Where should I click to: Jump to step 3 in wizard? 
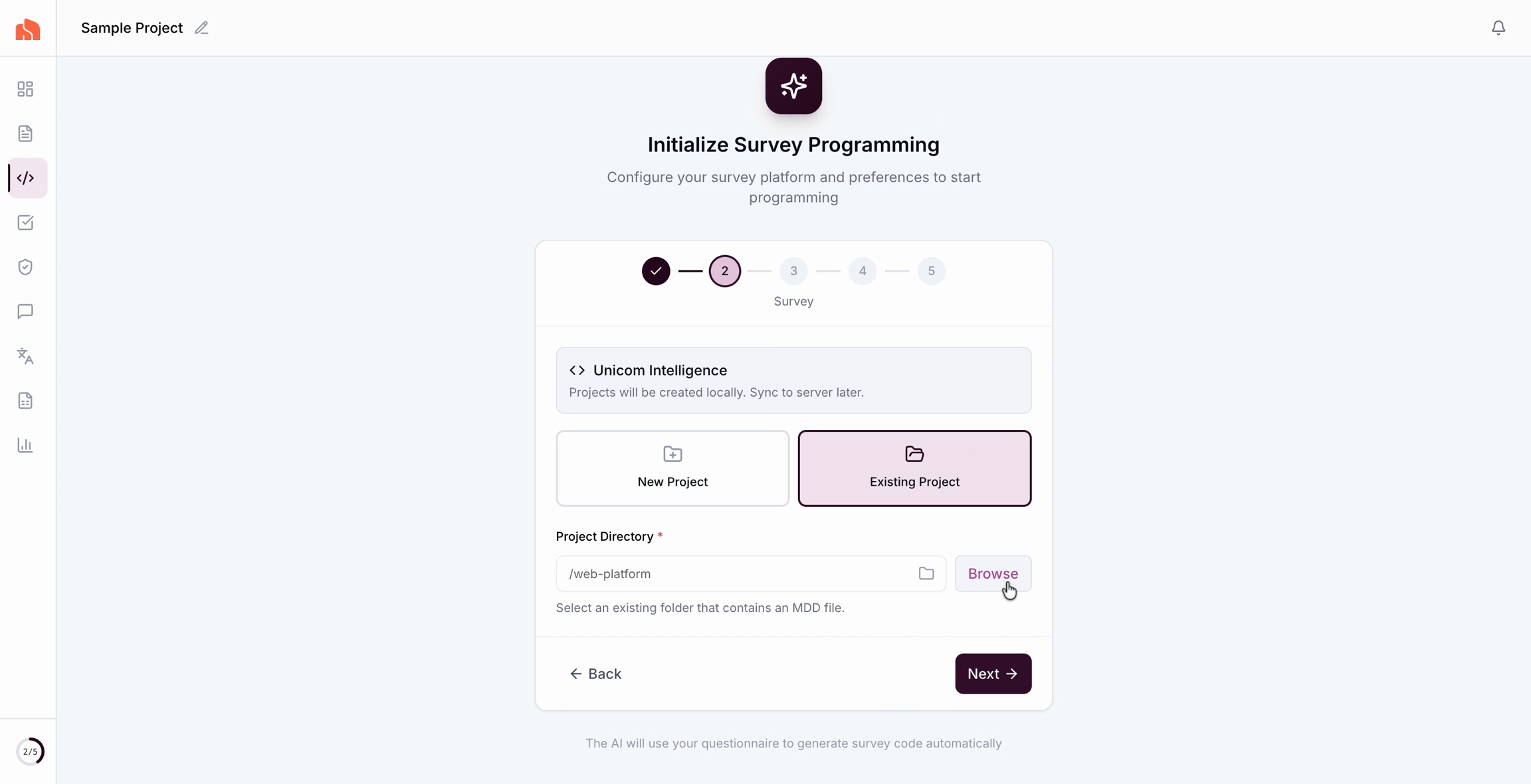click(x=793, y=271)
